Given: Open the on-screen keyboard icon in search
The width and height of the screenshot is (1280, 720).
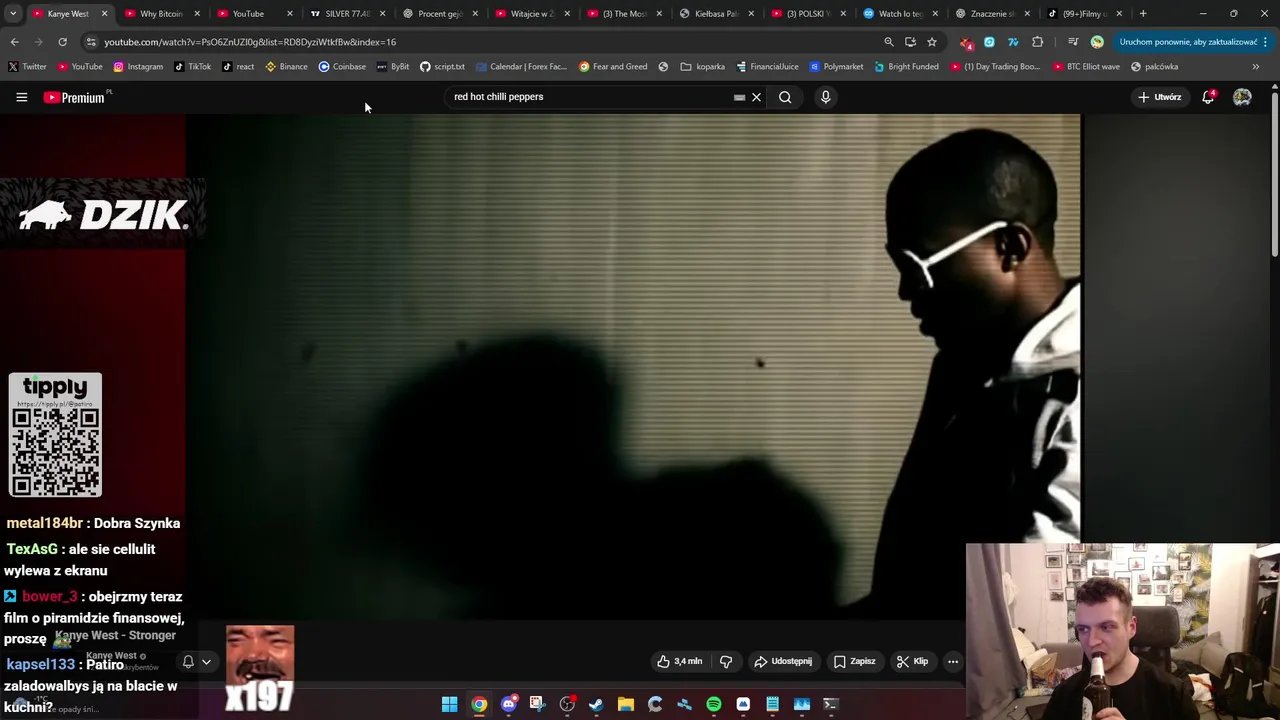Looking at the screenshot, I should [739, 97].
